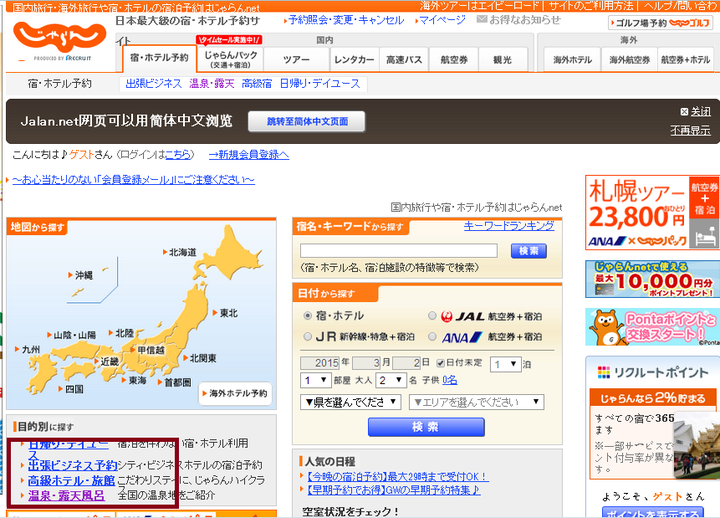This screenshot has width=720, height=518.
Task: Click the Jalan orange logo
Action: (x=59, y=38)
